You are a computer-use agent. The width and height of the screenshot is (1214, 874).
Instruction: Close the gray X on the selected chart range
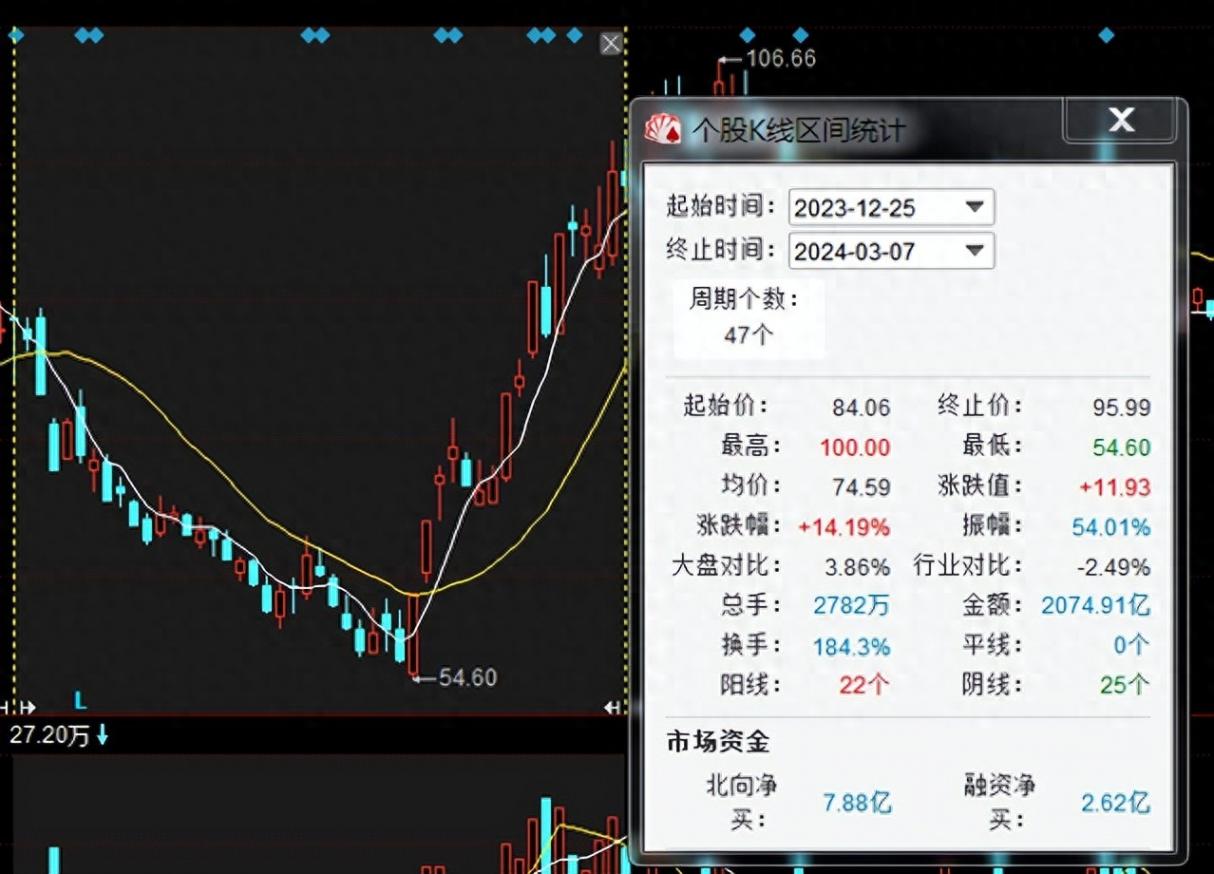(611, 43)
